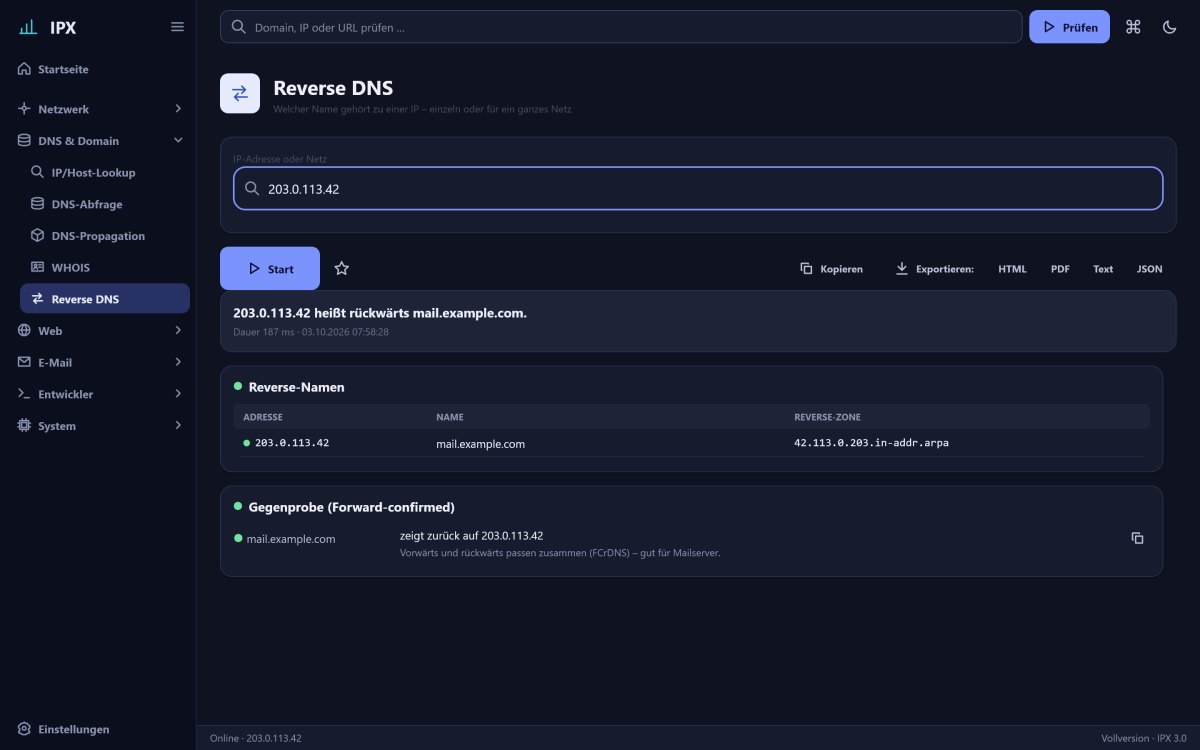Click address cell 203.0.113.42 in table

pos(292,442)
